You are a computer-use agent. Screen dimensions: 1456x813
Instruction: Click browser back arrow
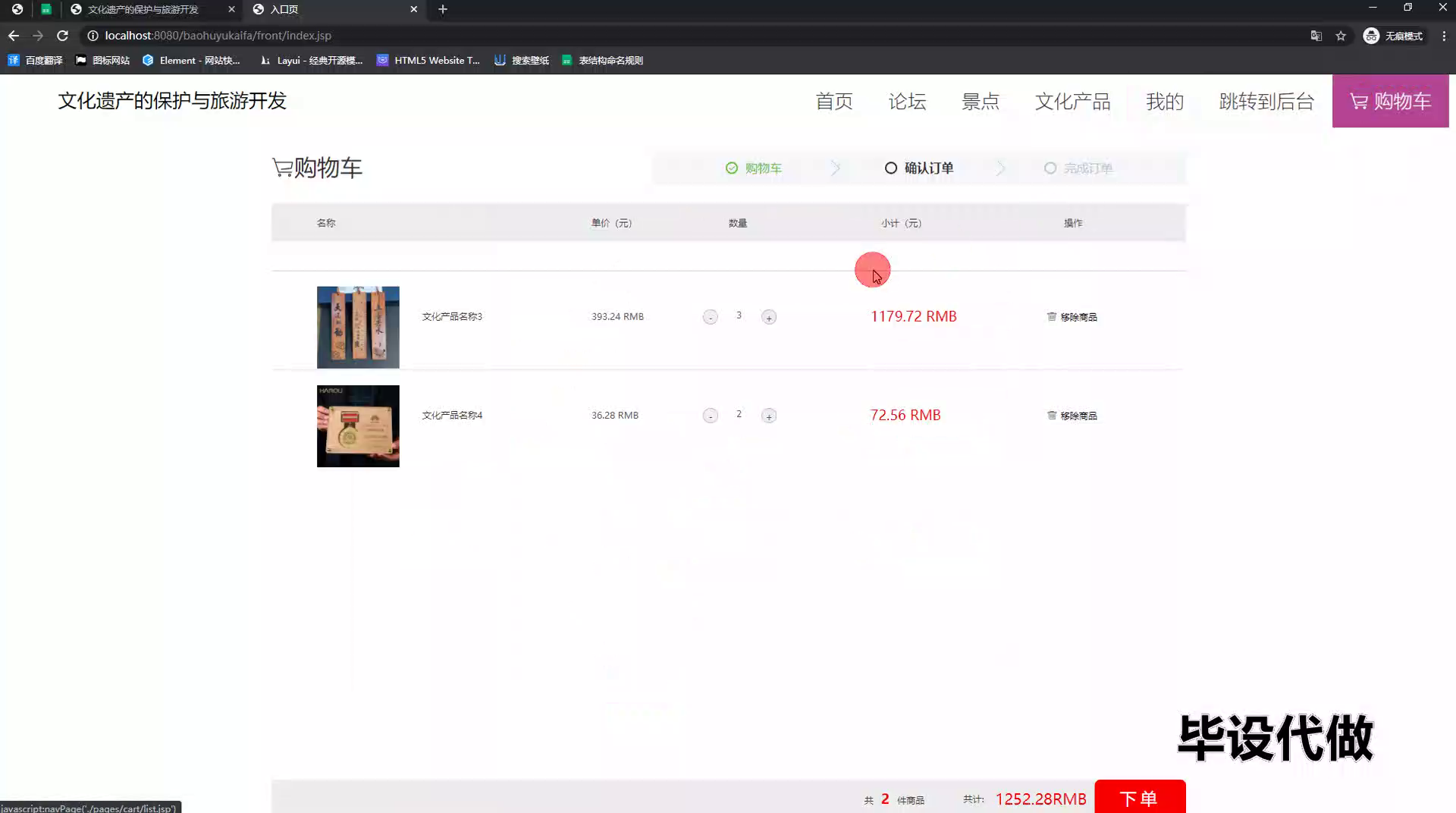[x=14, y=36]
